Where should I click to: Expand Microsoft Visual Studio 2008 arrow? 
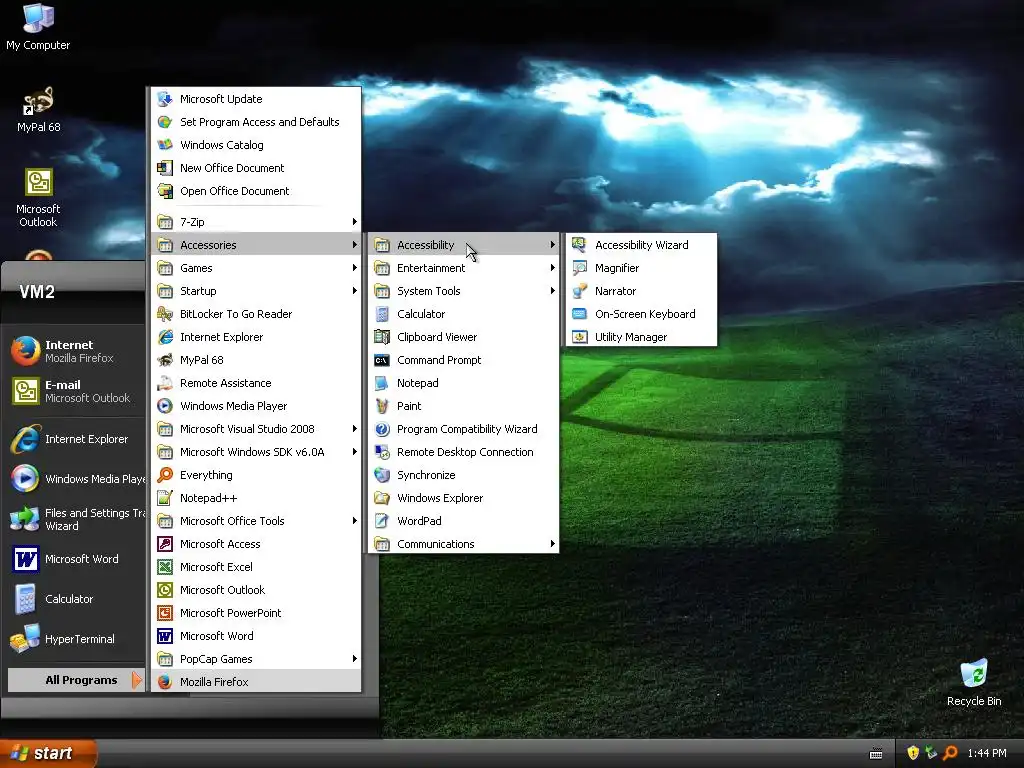(354, 429)
